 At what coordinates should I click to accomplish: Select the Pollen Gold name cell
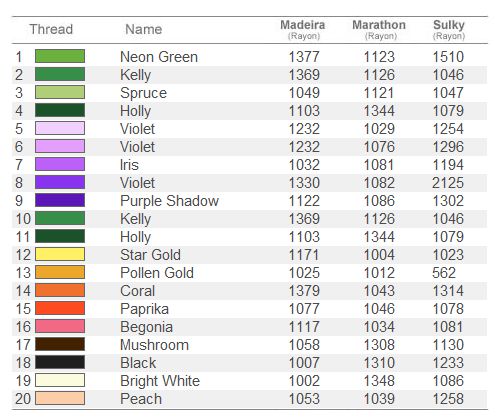click(157, 273)
